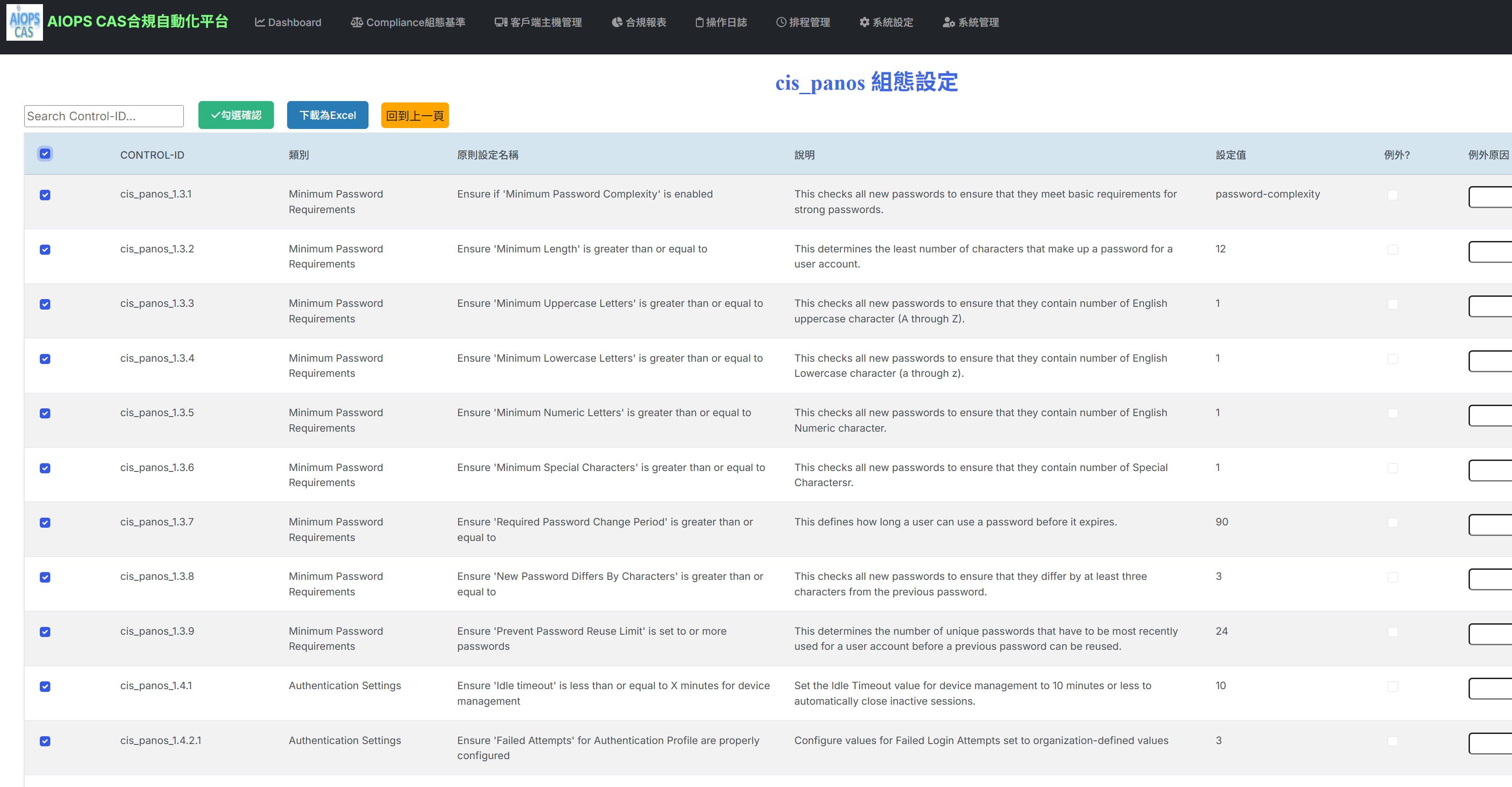Screen dimensions: 1512x787
Task: Click the Compliance balance-scale icon
Action: click(356, 22)
